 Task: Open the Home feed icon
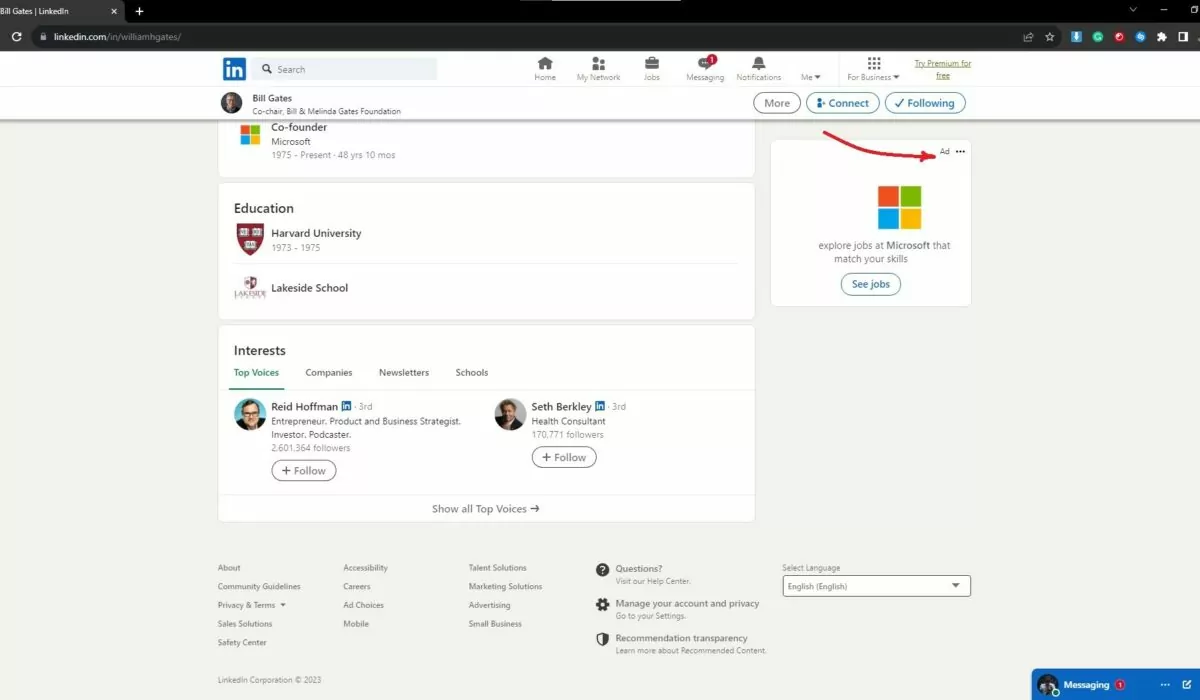[x=545, y=69]
